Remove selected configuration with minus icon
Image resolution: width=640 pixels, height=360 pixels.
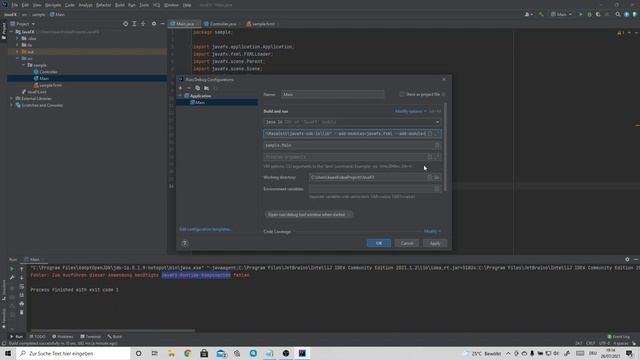click(189, 88)
